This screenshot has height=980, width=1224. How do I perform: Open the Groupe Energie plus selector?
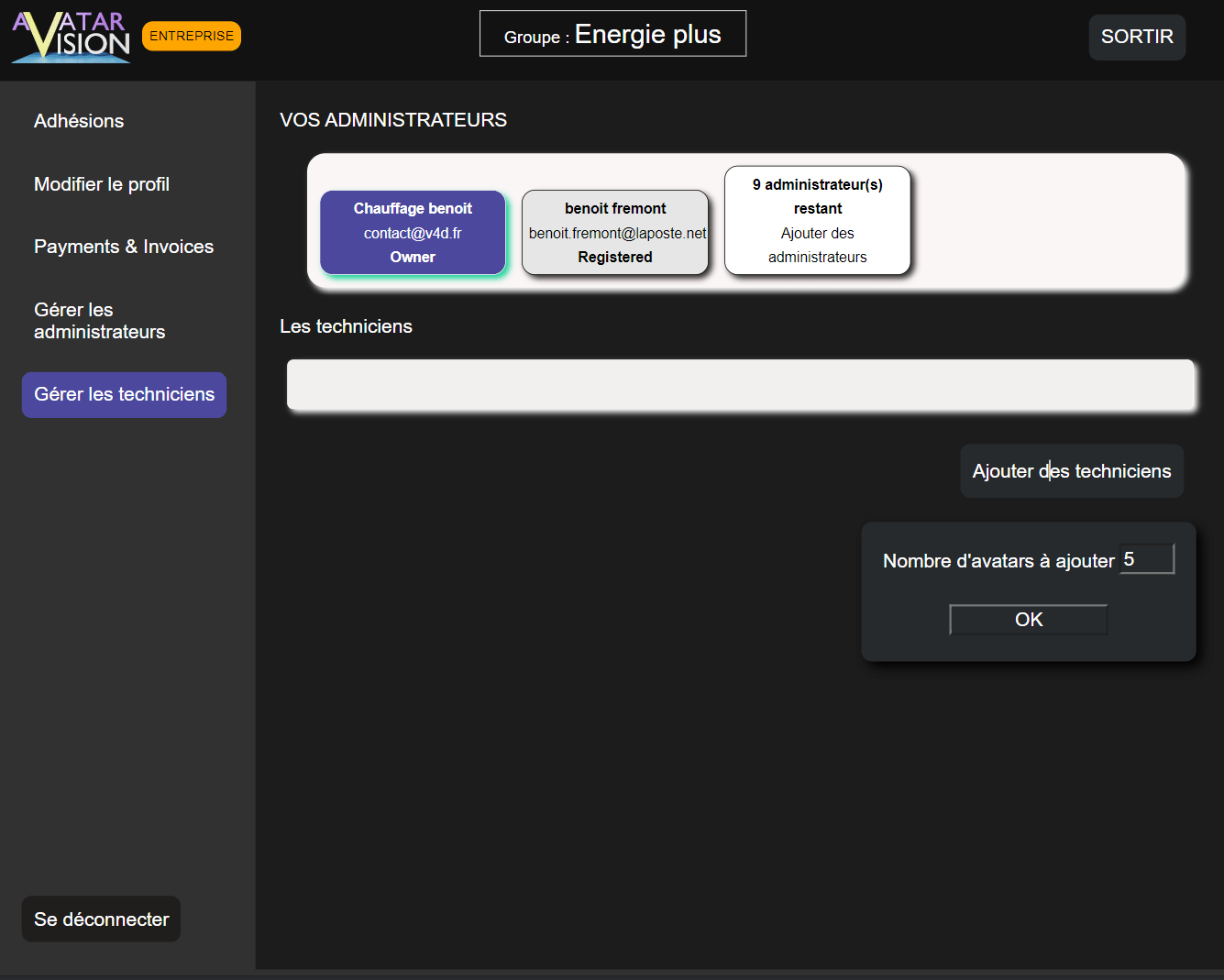pyautogui.click(x=612, y=34)
